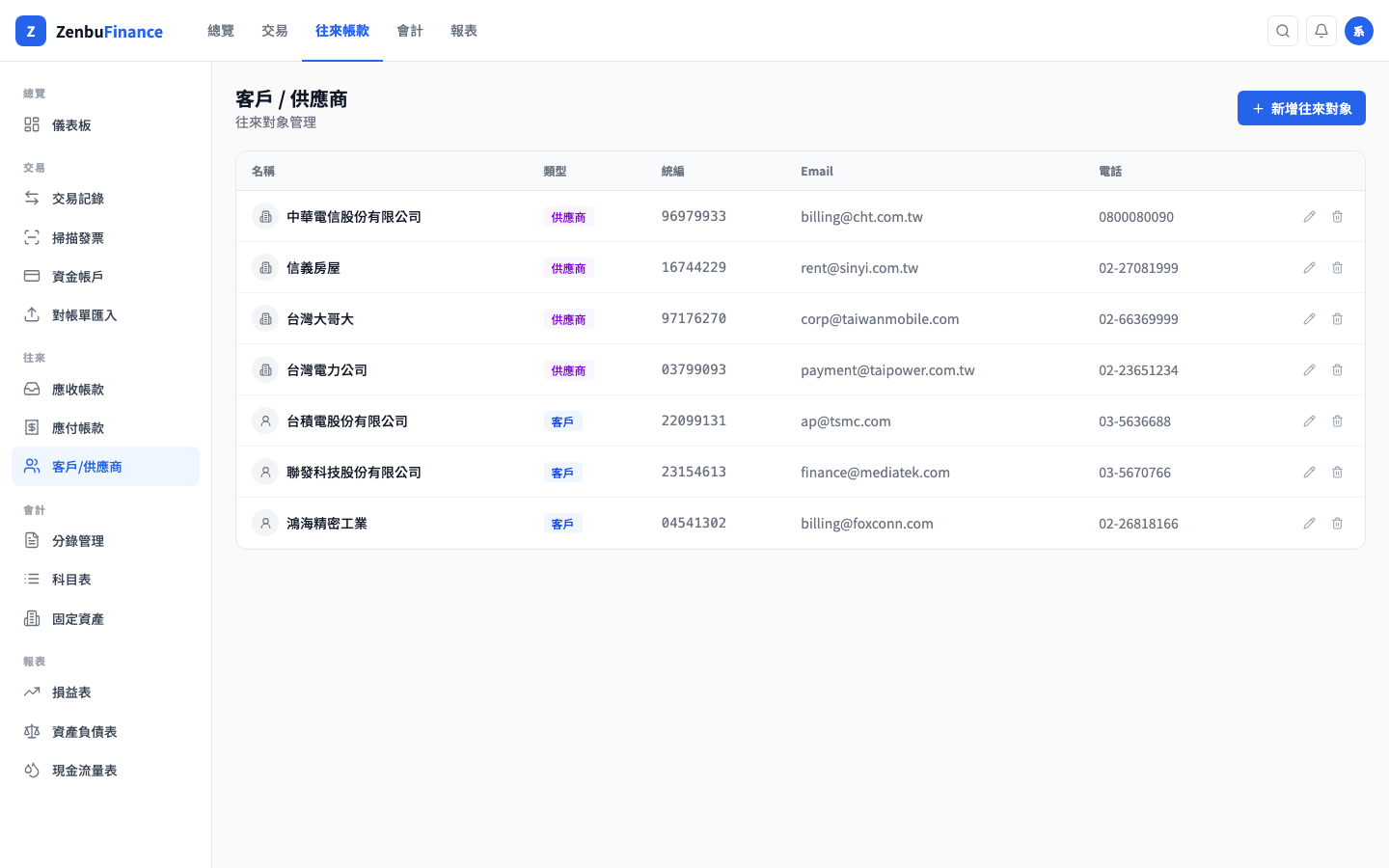Delete 鴻海精密工業 via trash icon

pos(1337,524)
